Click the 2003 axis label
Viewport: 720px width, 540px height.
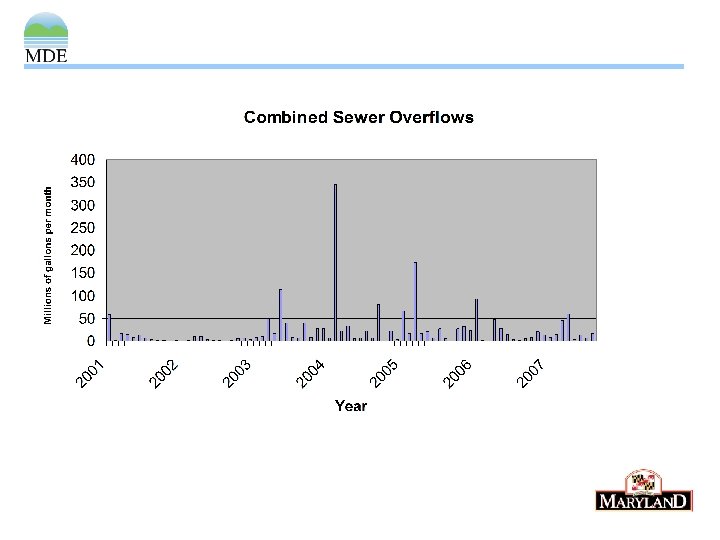237,374
